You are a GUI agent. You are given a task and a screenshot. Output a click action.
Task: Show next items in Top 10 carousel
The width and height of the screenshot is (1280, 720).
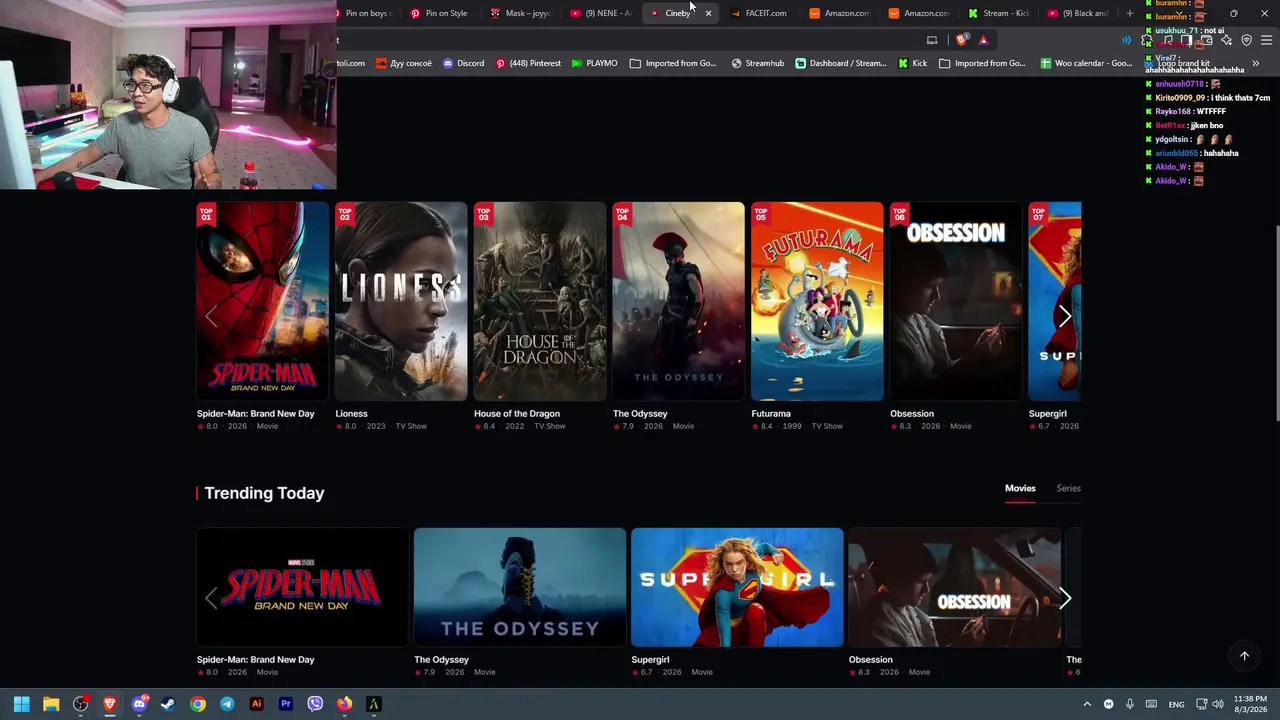1065,316
